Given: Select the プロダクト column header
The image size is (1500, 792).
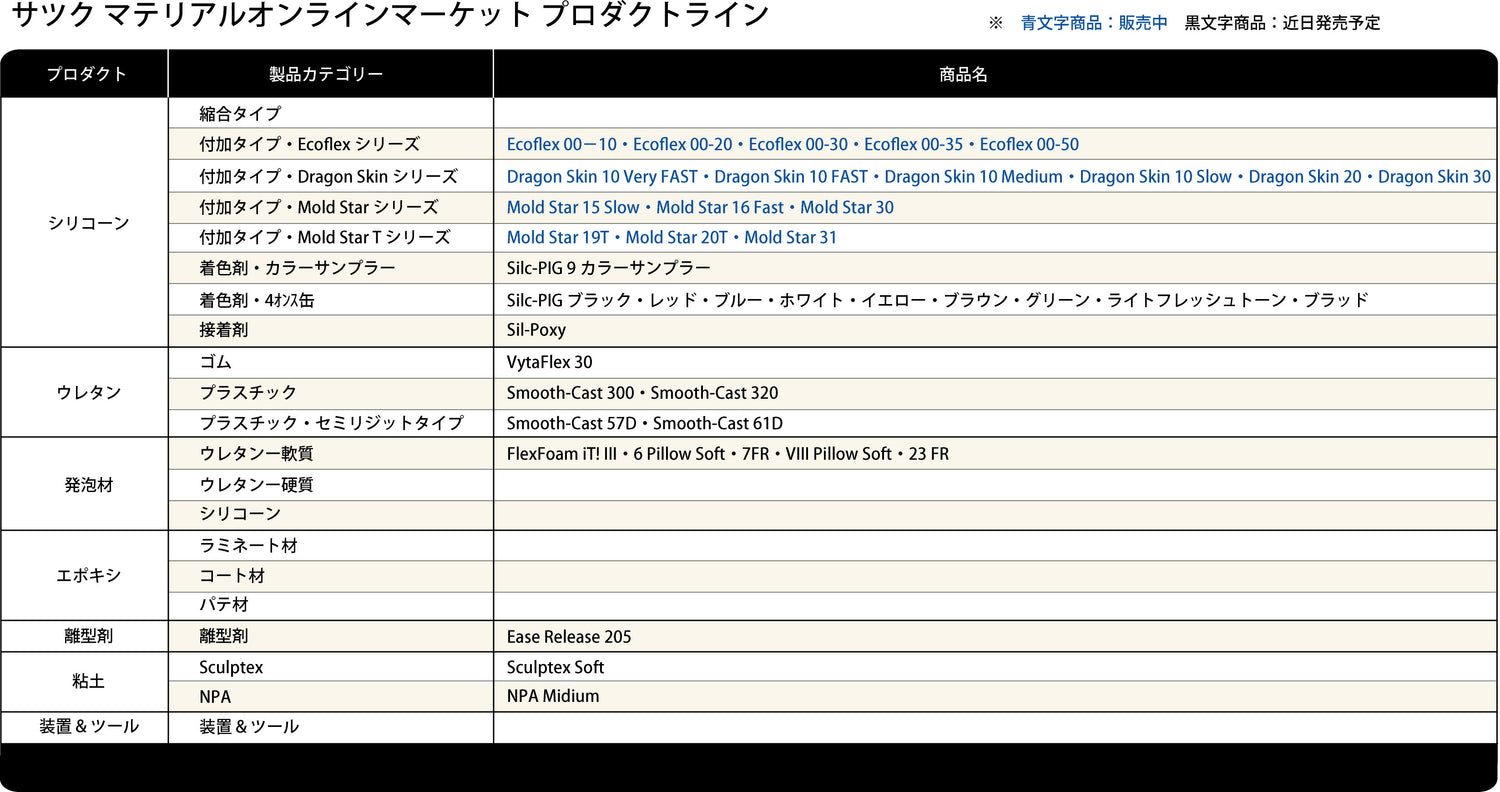Looking at the screenshot, I should (86, 75).
